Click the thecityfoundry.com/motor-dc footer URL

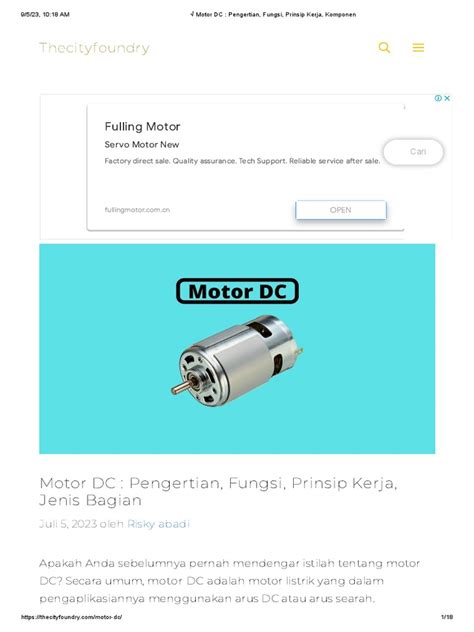point(71,617)
